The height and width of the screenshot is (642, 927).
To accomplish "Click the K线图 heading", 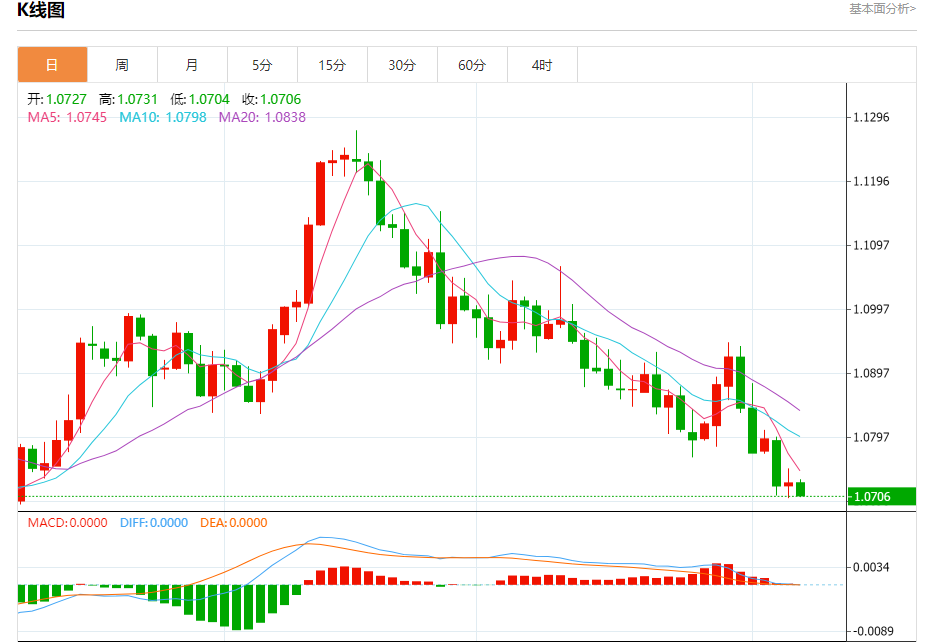I will click(40, 10).
